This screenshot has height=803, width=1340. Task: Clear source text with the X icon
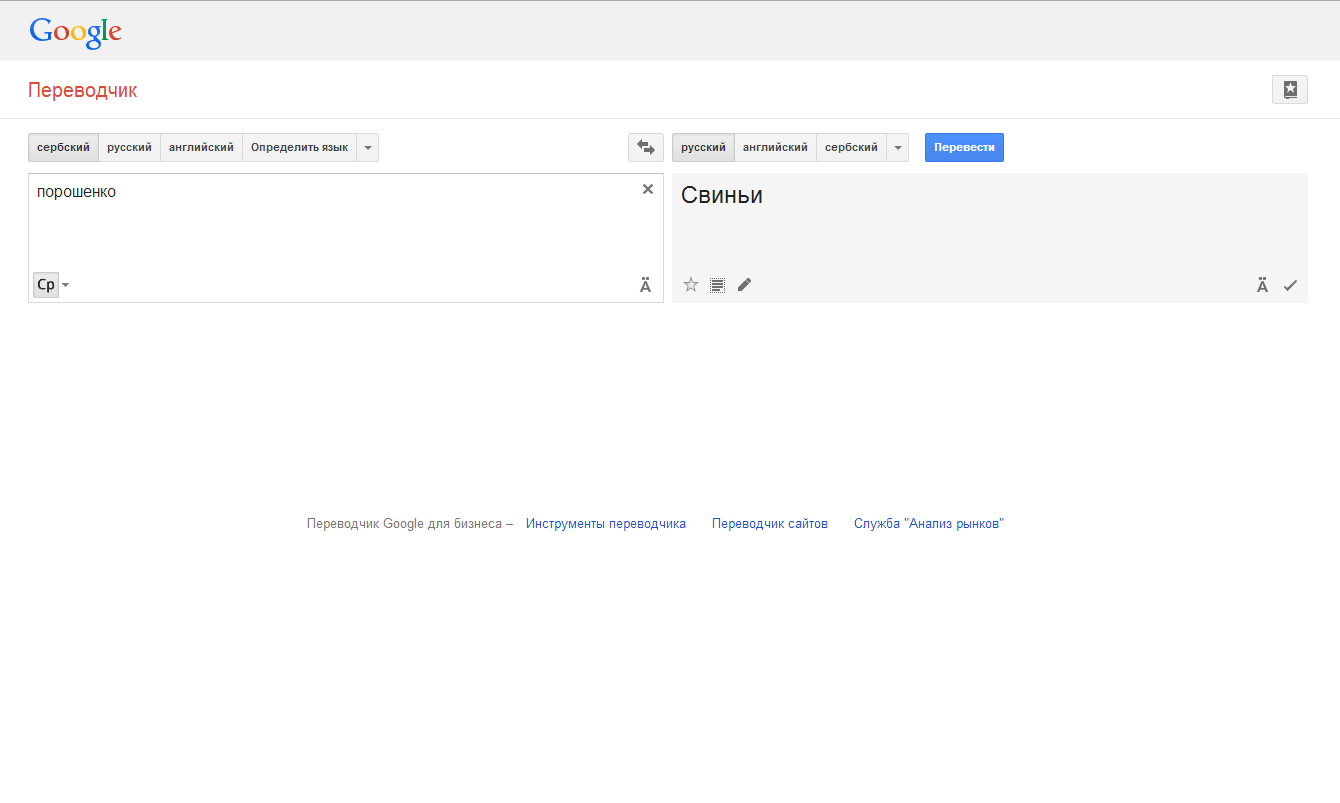648,189
